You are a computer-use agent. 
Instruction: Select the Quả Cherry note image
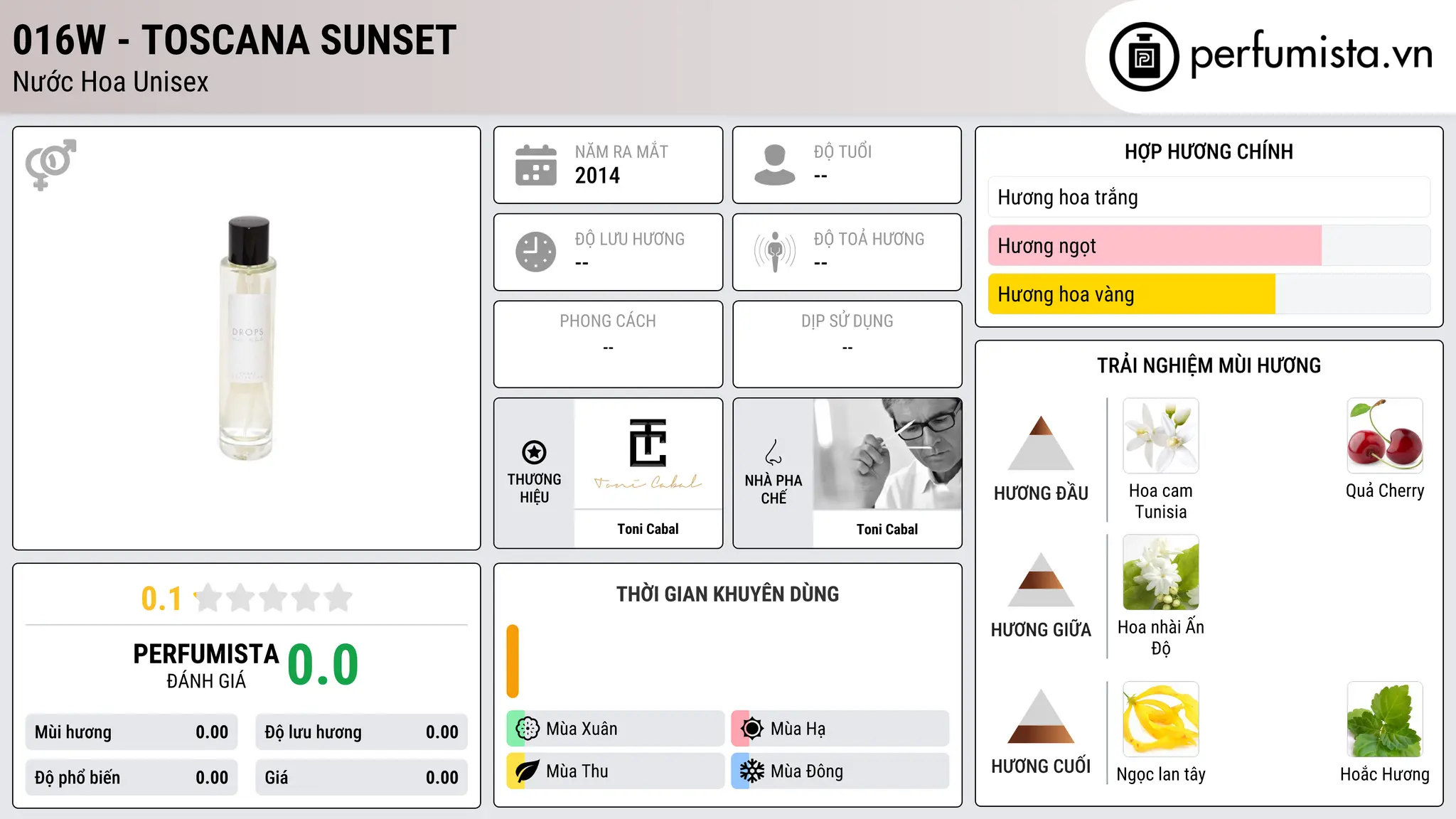(x=1384, y=436)
